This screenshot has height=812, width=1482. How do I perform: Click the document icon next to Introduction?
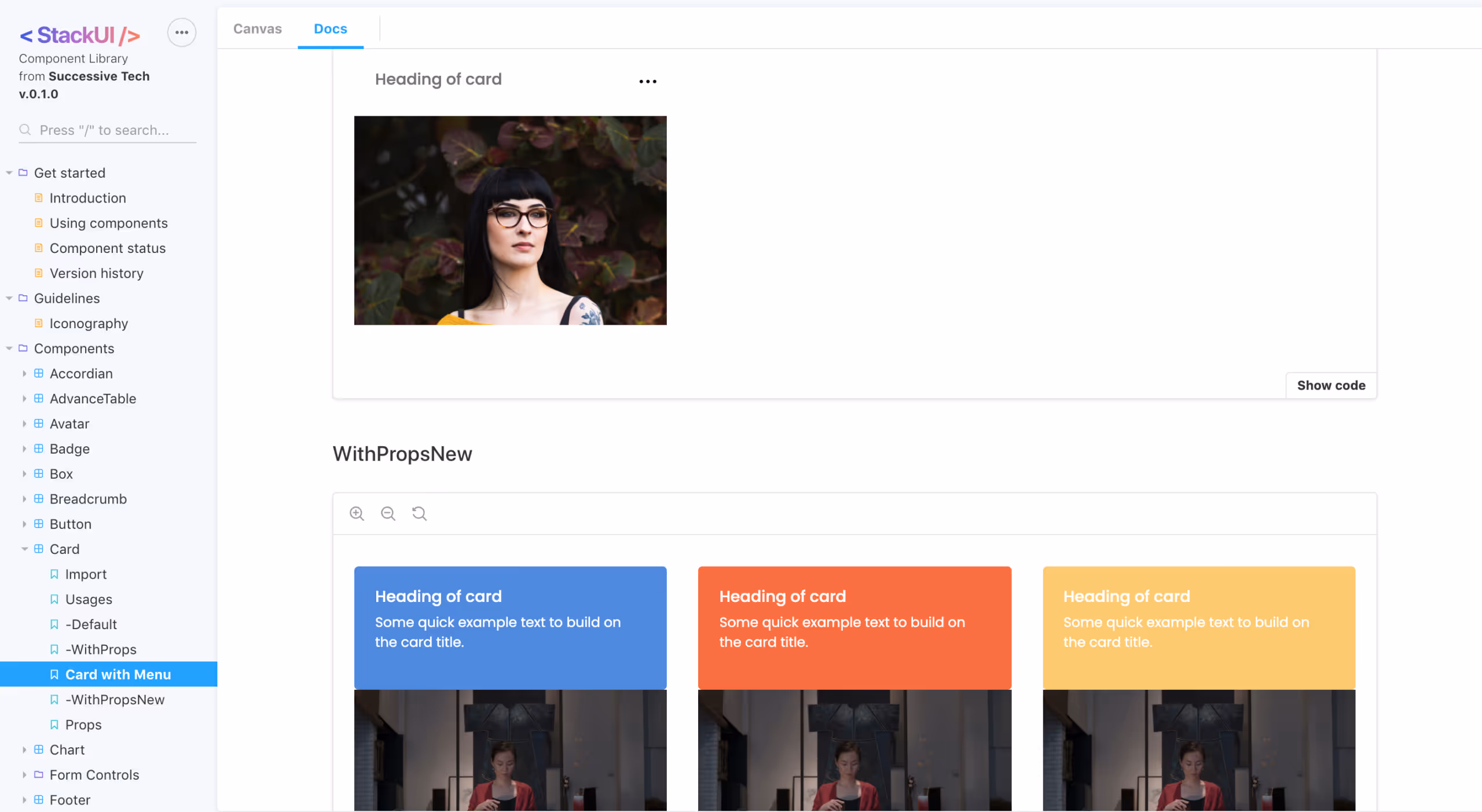click(x=38, y=197)
